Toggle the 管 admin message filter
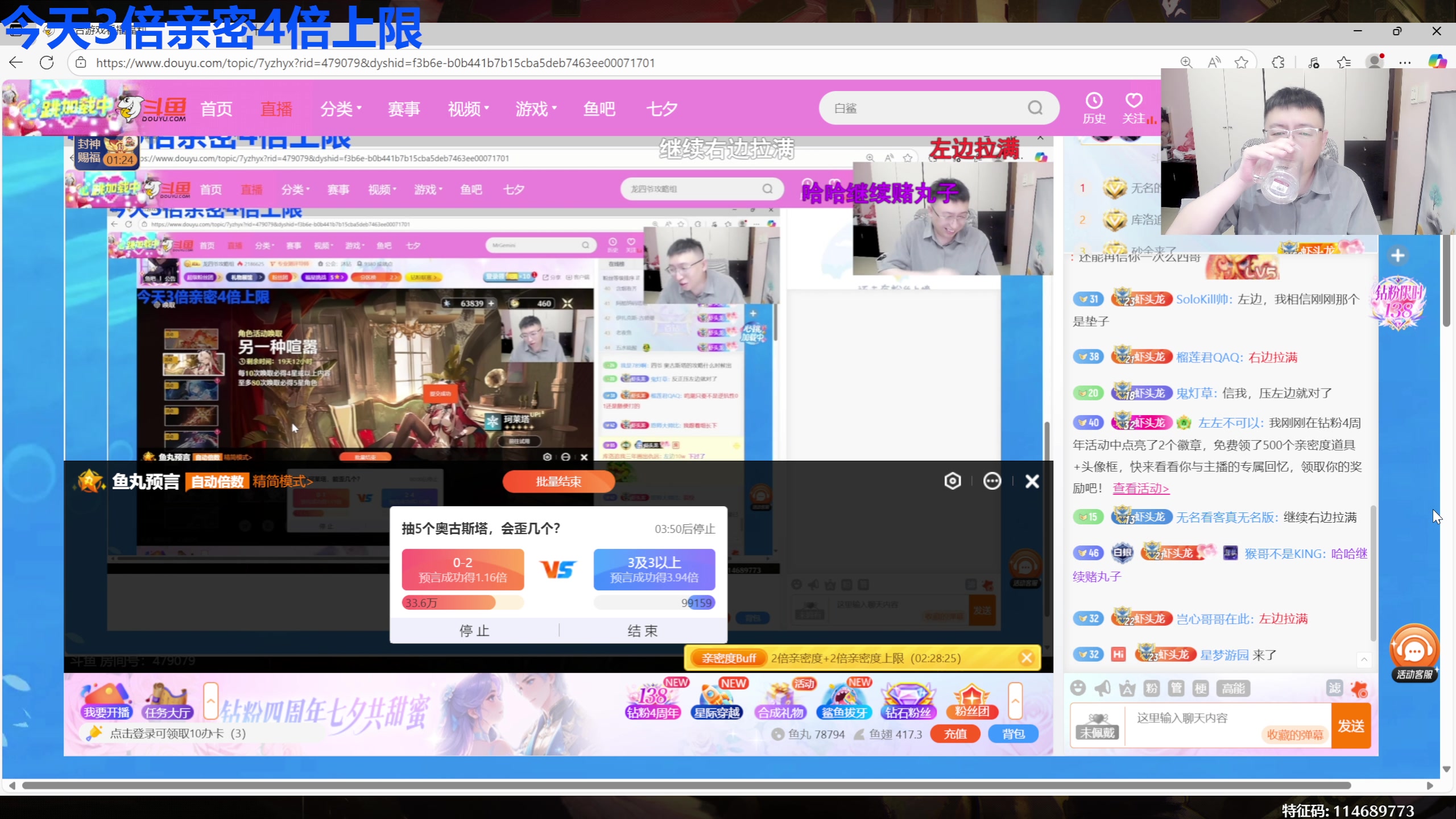Viewport: 1456px width, 819px height. [1176, 689]
